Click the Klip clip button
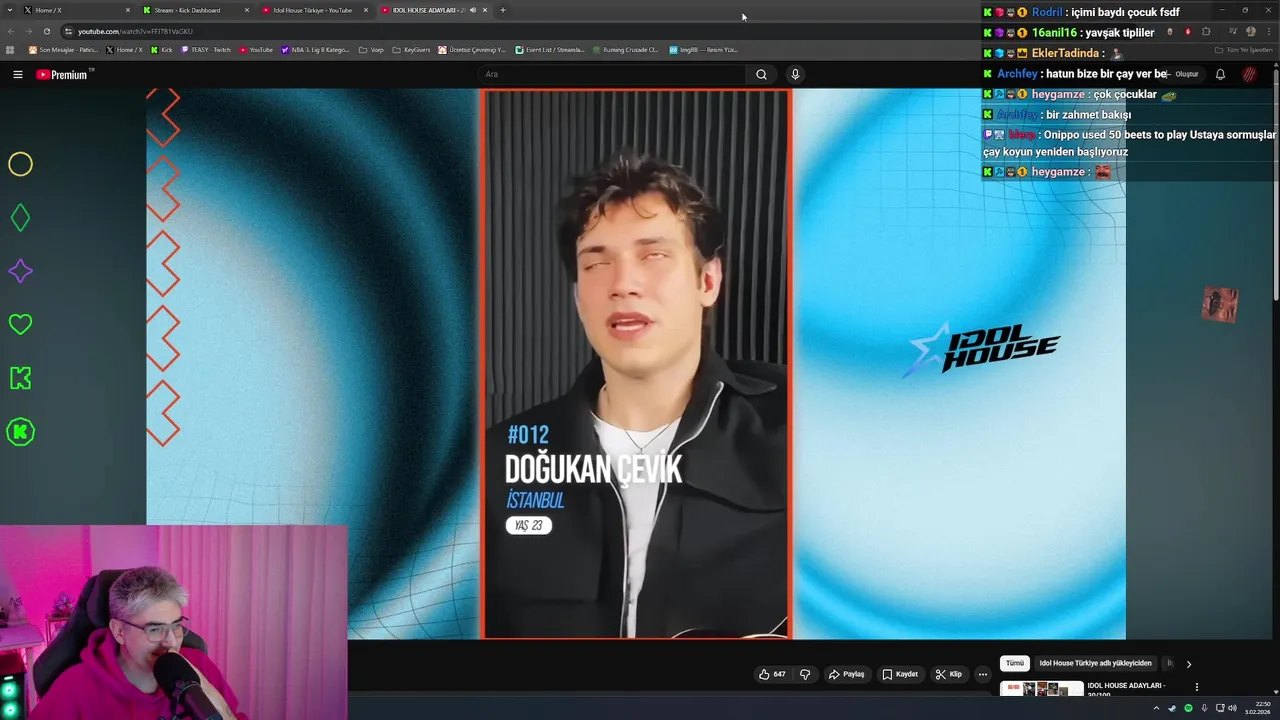This screenshot has width=1280, height=720. tap(948, 674)
